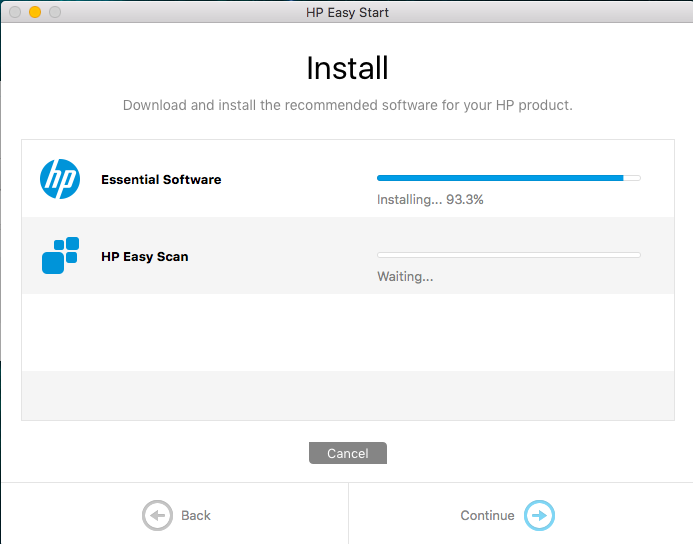Image resolution: width=693 pixels, height=544 pixels.
Task: Select the HP Easy Scan label
Action: click(x=145, y=257)
